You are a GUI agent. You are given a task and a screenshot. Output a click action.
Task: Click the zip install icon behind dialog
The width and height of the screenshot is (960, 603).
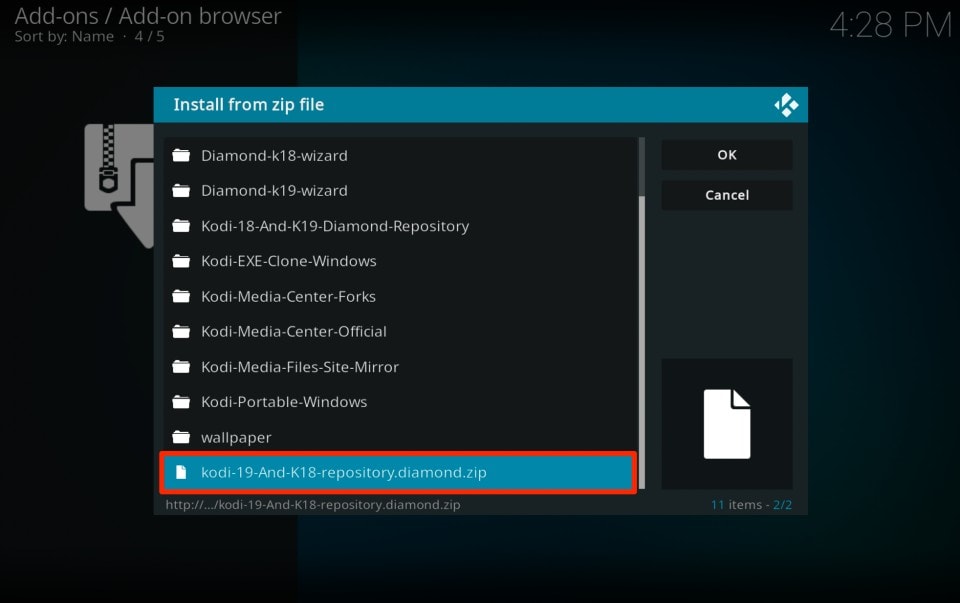(119, 185)
